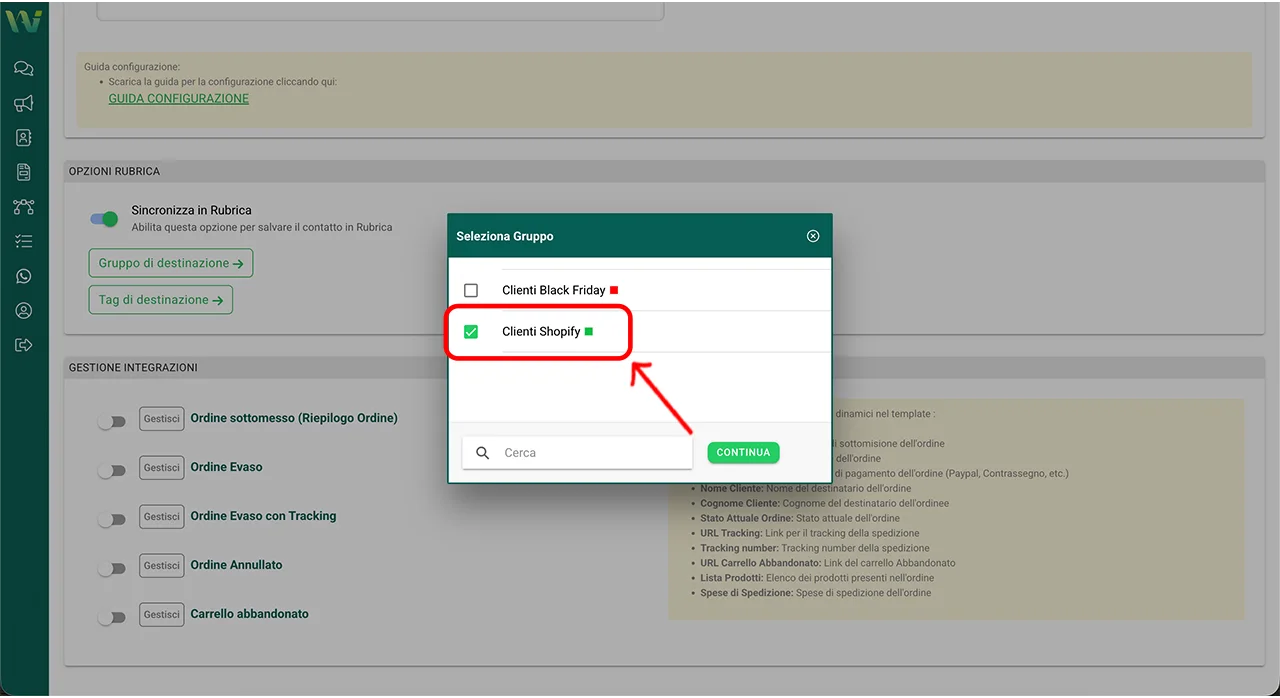The height and width of the screenshot is (698, 1280).
Task: Open the contacts address book sidebar icon
Action: point(24,138)
